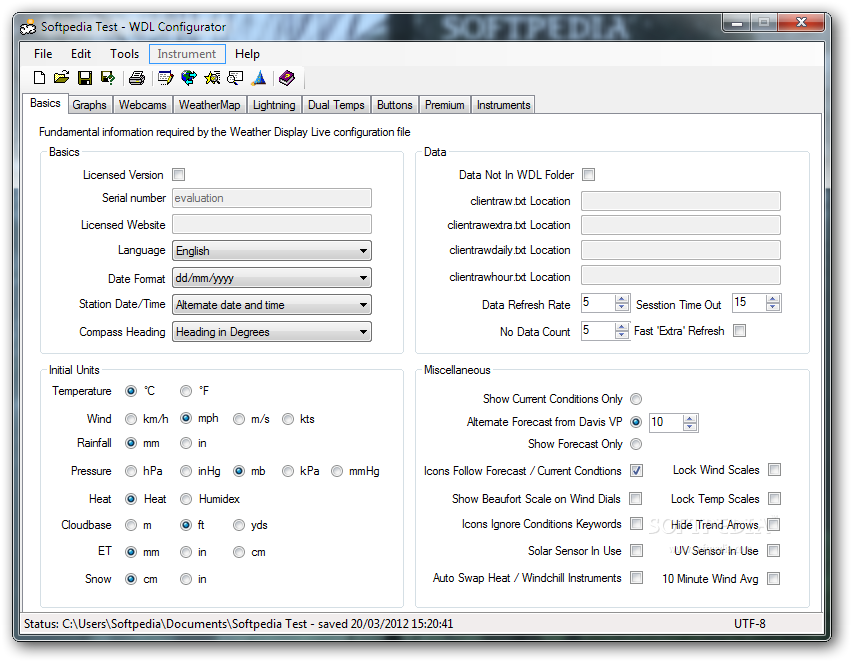The image size is (852, 662).
Task: Click the New file toolbar icon
Action: coord(39,78)
